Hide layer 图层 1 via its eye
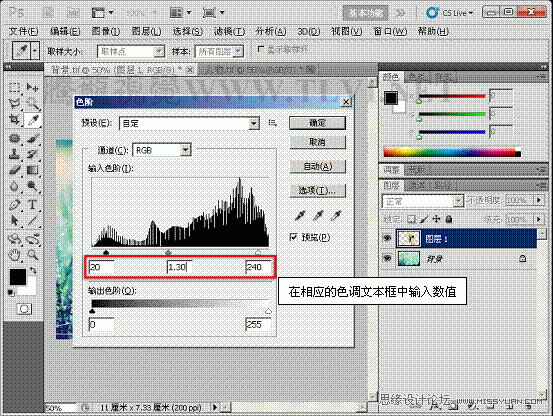 pos(387,238)
